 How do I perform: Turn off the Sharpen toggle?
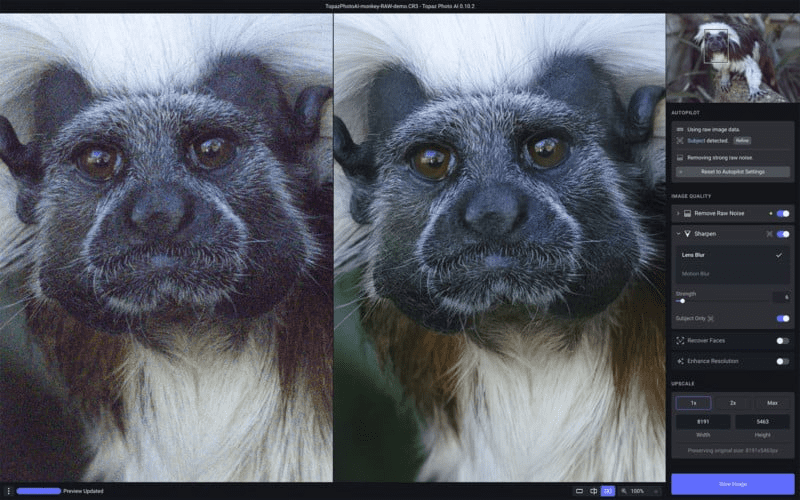[x=782, y=234]
